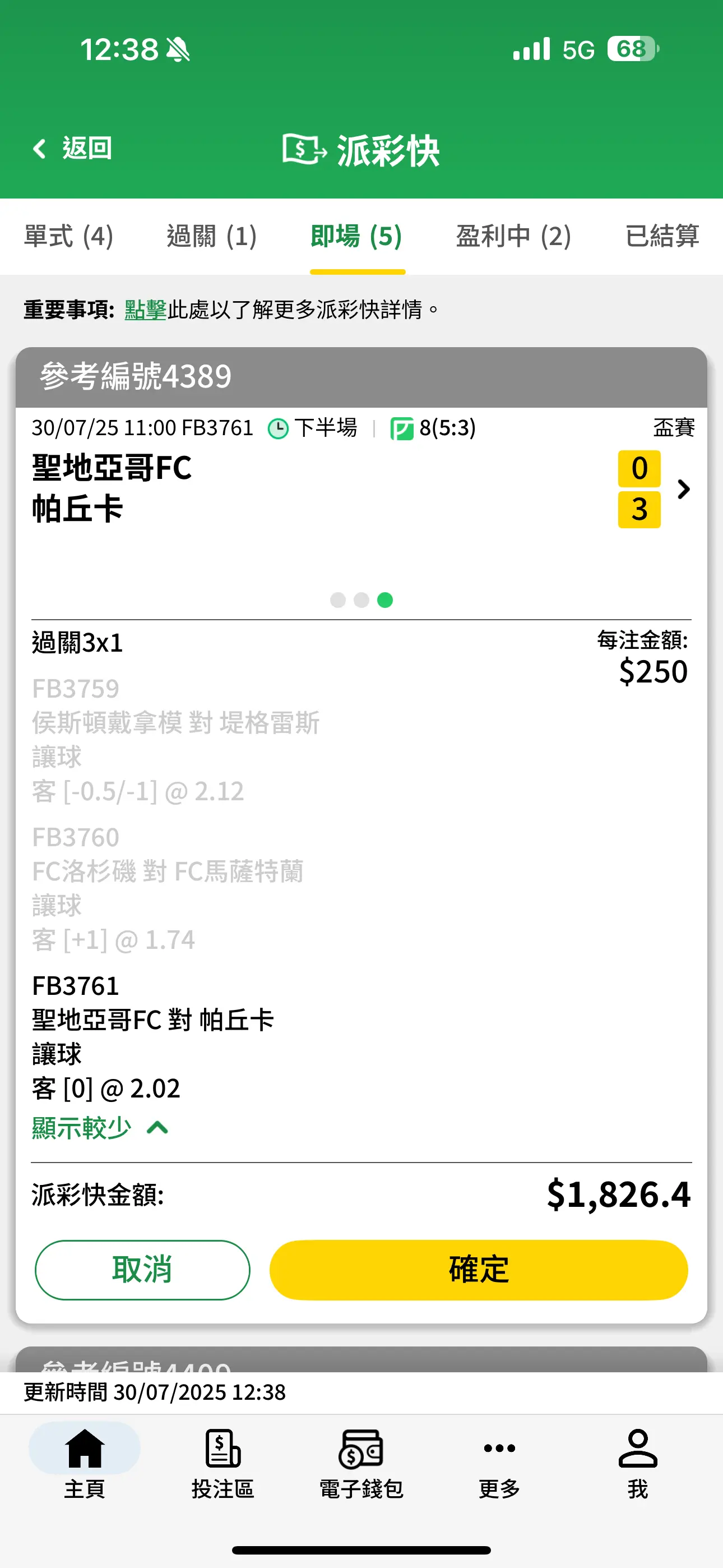723x1568 pixels.
Task: Select third green page-indicator dot
Action: click(385, 600)
